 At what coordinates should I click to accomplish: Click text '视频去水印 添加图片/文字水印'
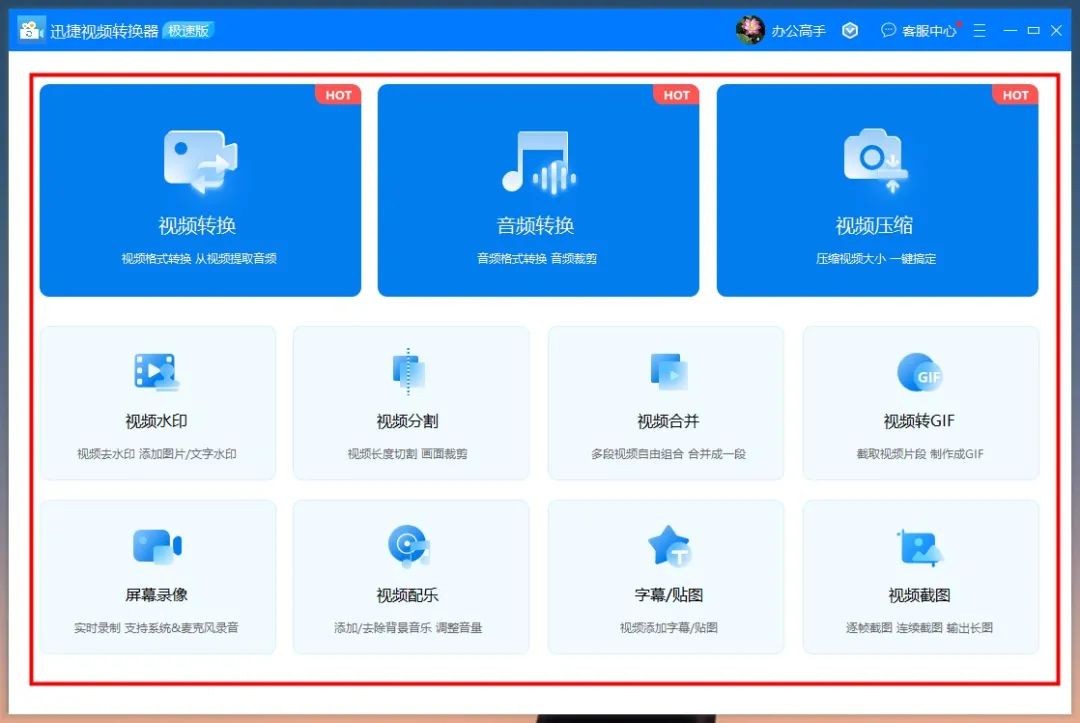pos(157,454)
